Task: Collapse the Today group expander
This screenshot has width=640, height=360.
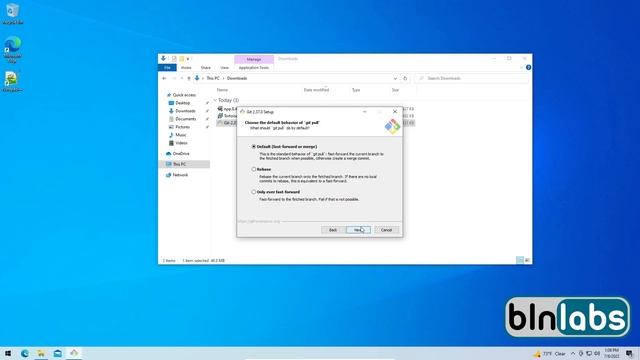Action: pyautogui.click(x=215, y=100)
